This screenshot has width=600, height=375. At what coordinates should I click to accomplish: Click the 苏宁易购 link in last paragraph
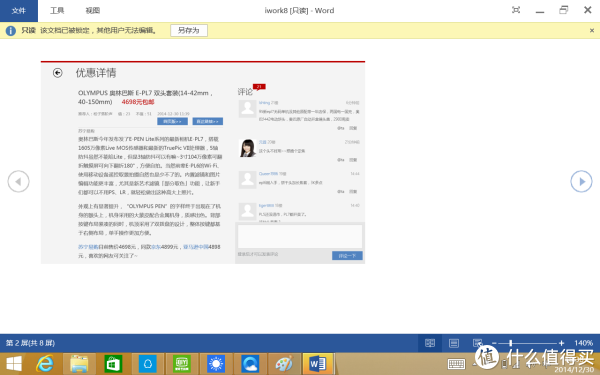88,247
